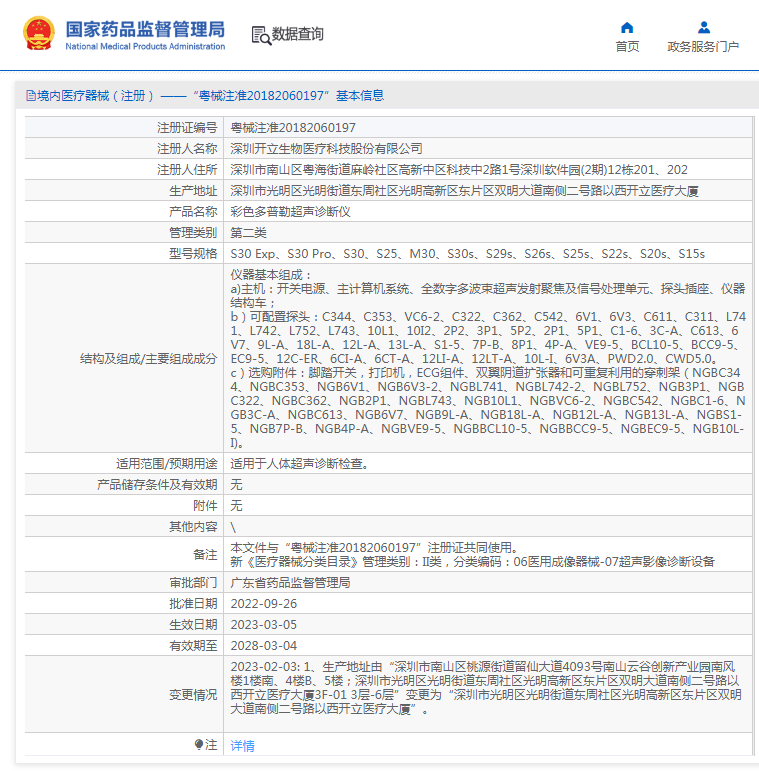
Task: Click approval authority 广东省药品监督管理局
Action: [290, 582]
